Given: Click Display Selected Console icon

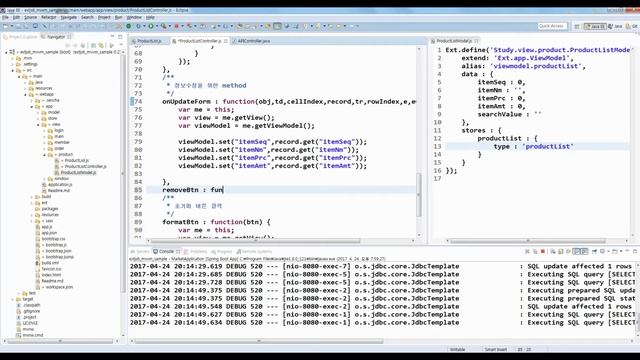Looking at the screenshot, I should pyautogui.click(x=603, y=251).
